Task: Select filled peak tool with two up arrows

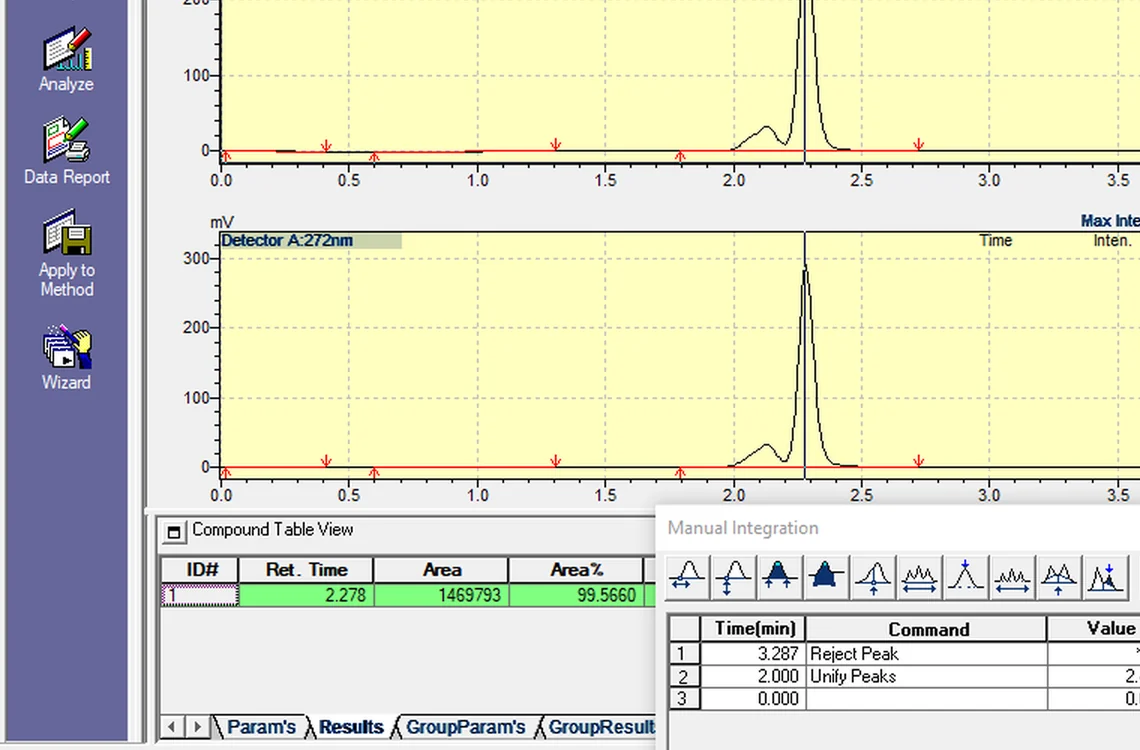Action: [x=779, y=578]
